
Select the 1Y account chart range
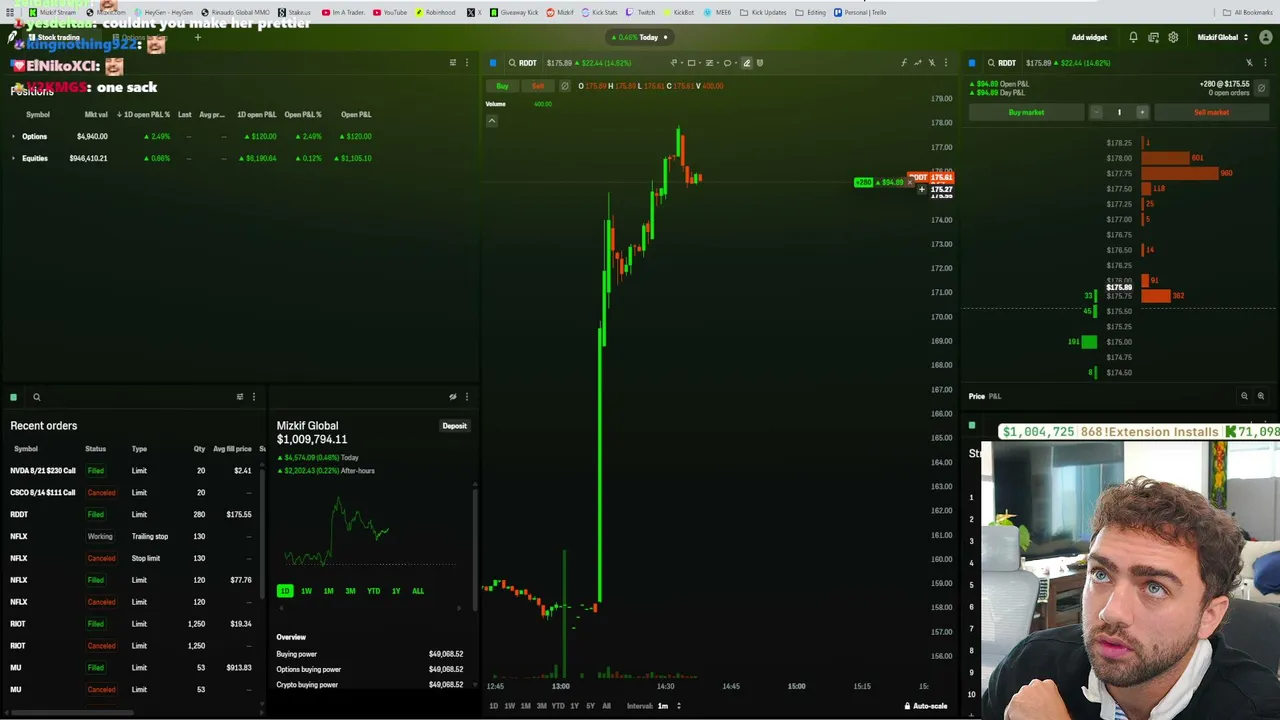396,591
